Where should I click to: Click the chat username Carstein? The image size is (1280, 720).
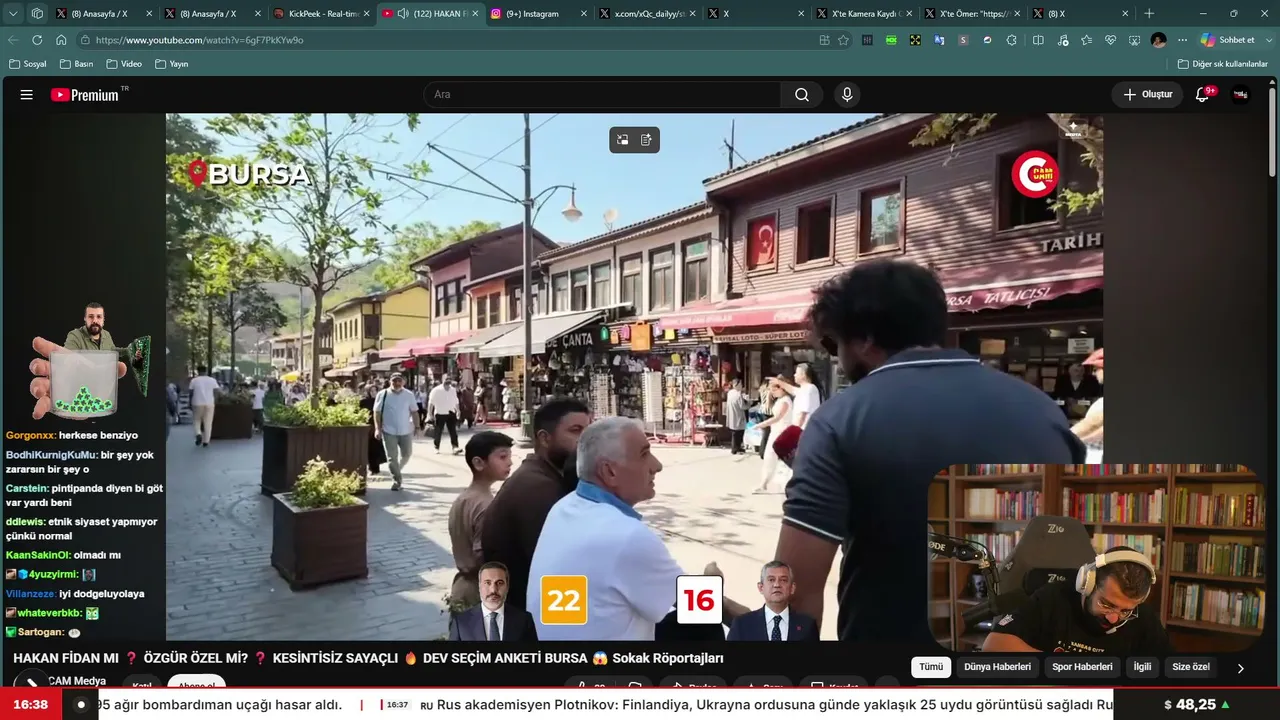click(27, 489)
